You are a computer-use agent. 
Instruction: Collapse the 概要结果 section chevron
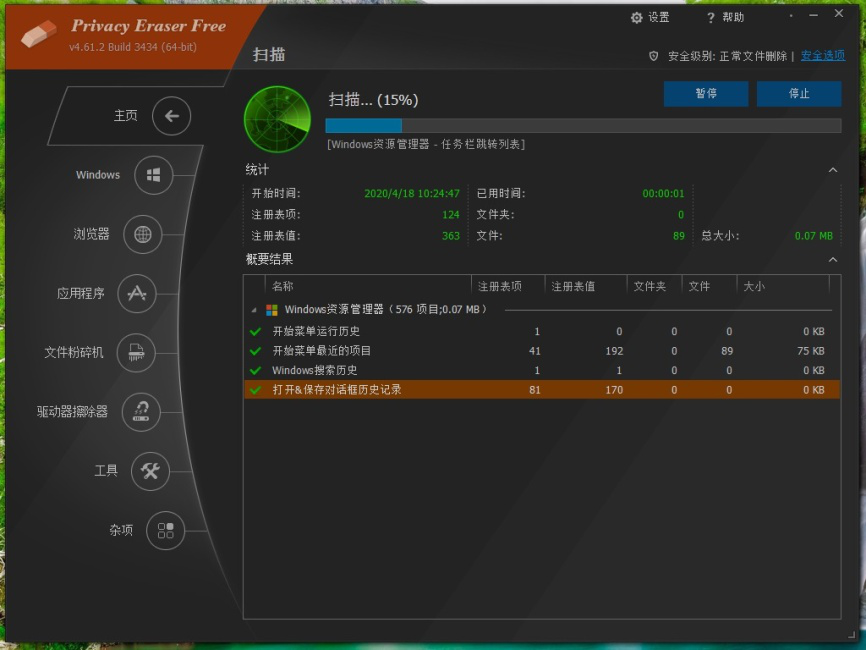[833, 260]
